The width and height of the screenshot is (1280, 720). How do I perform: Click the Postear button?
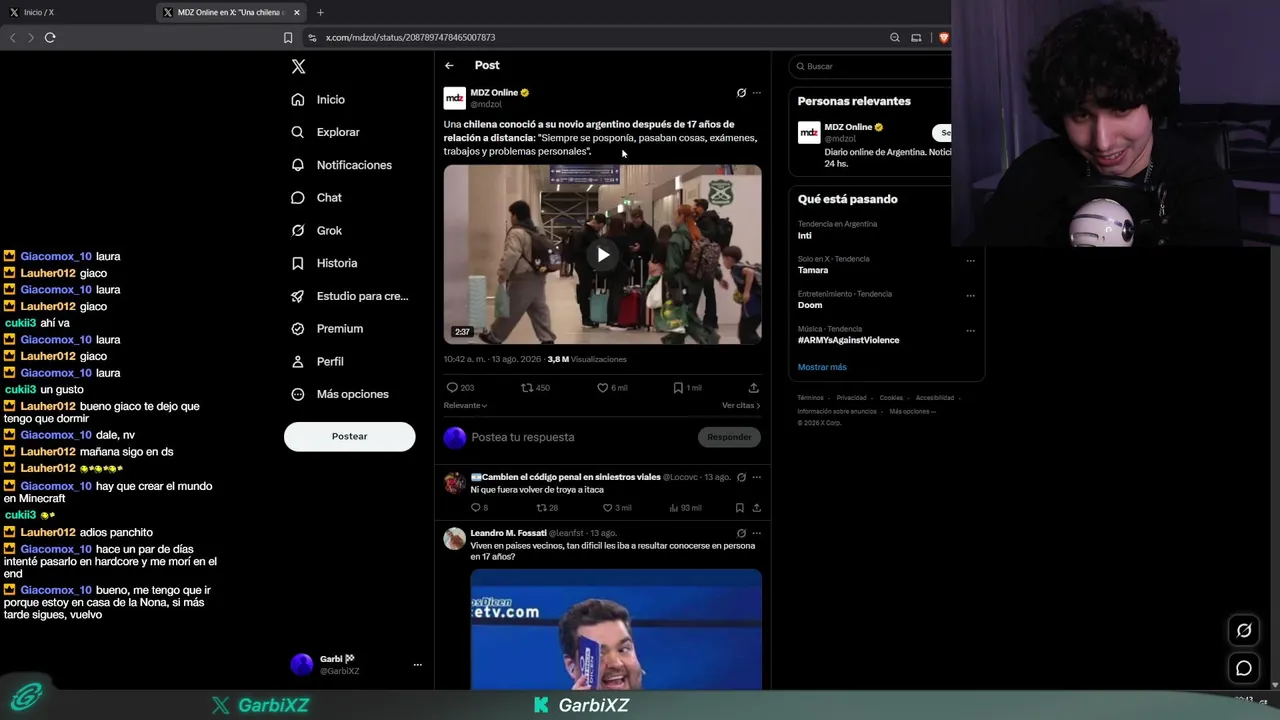[349, 436]
